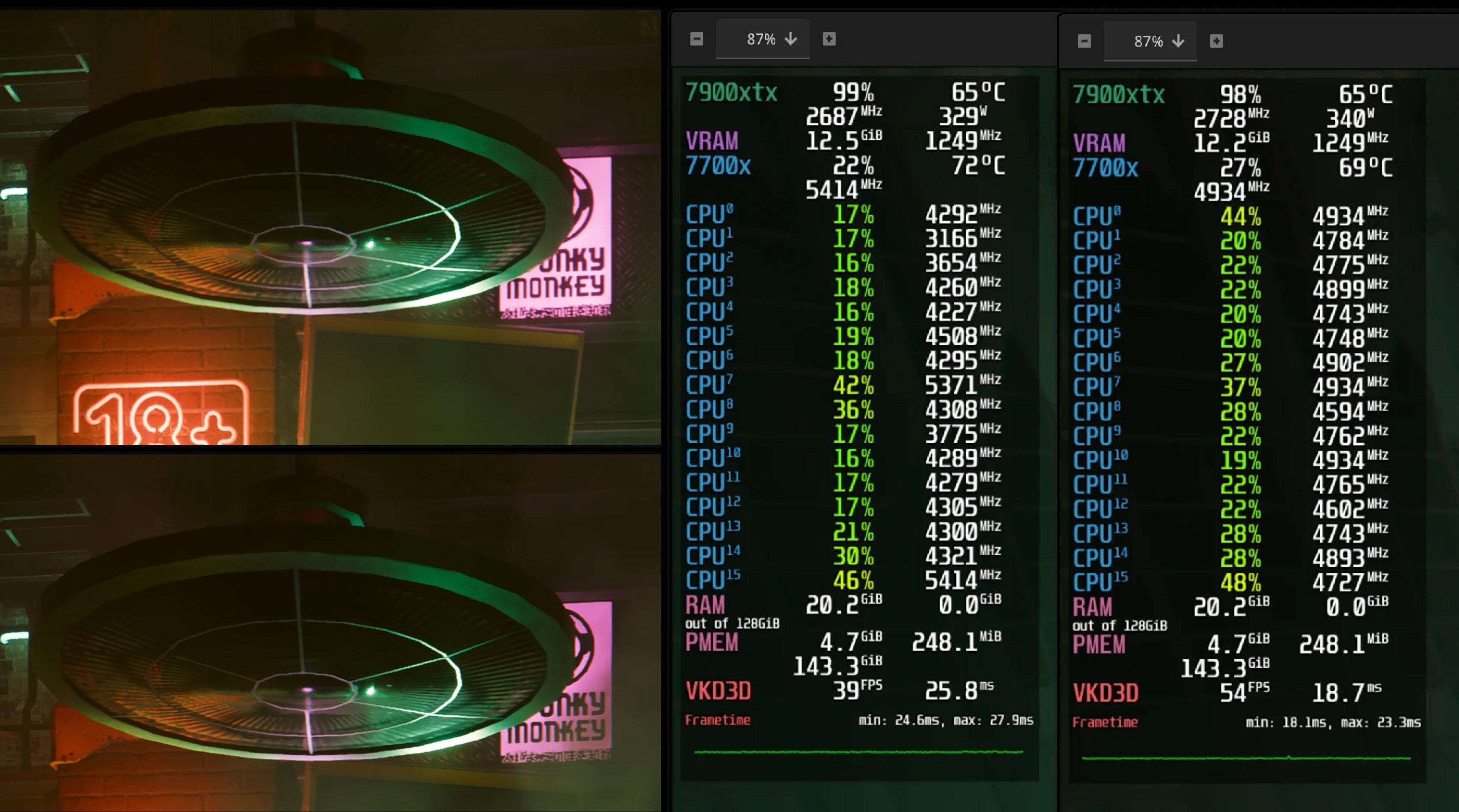Image resolution: width=1459 pixels, height=812 pixels.
Task: Click the 54 FPS reading
Action: (x=1245, y=693)
